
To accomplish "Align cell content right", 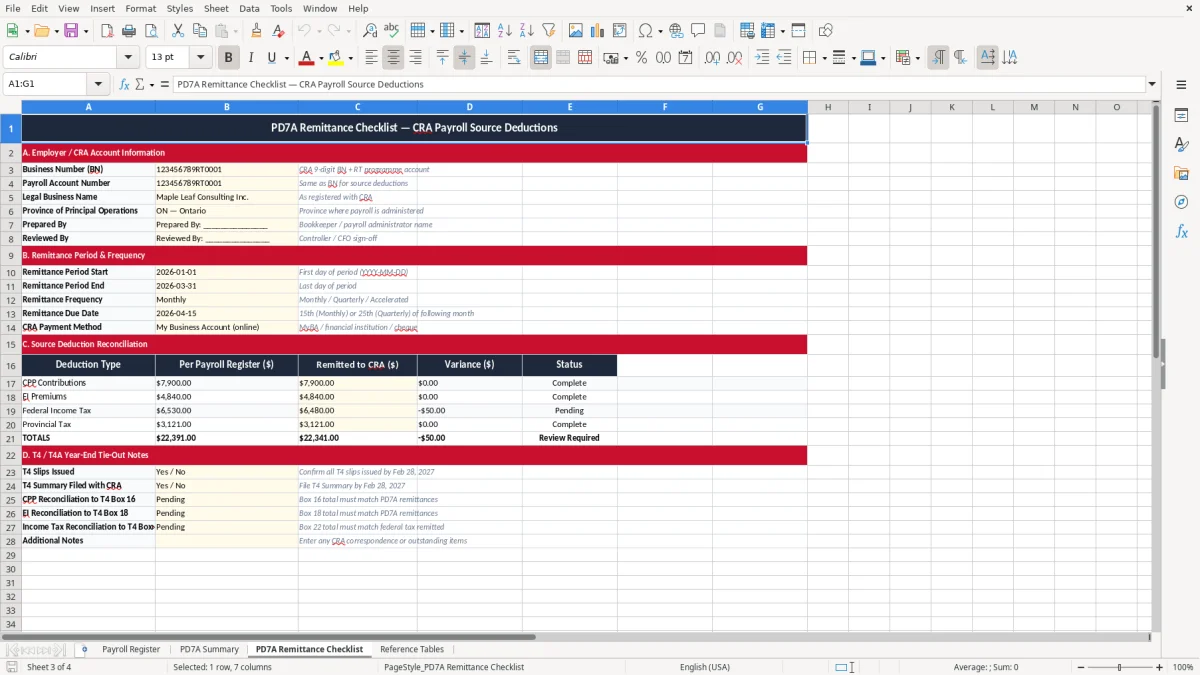I will [x=415, y=58].
